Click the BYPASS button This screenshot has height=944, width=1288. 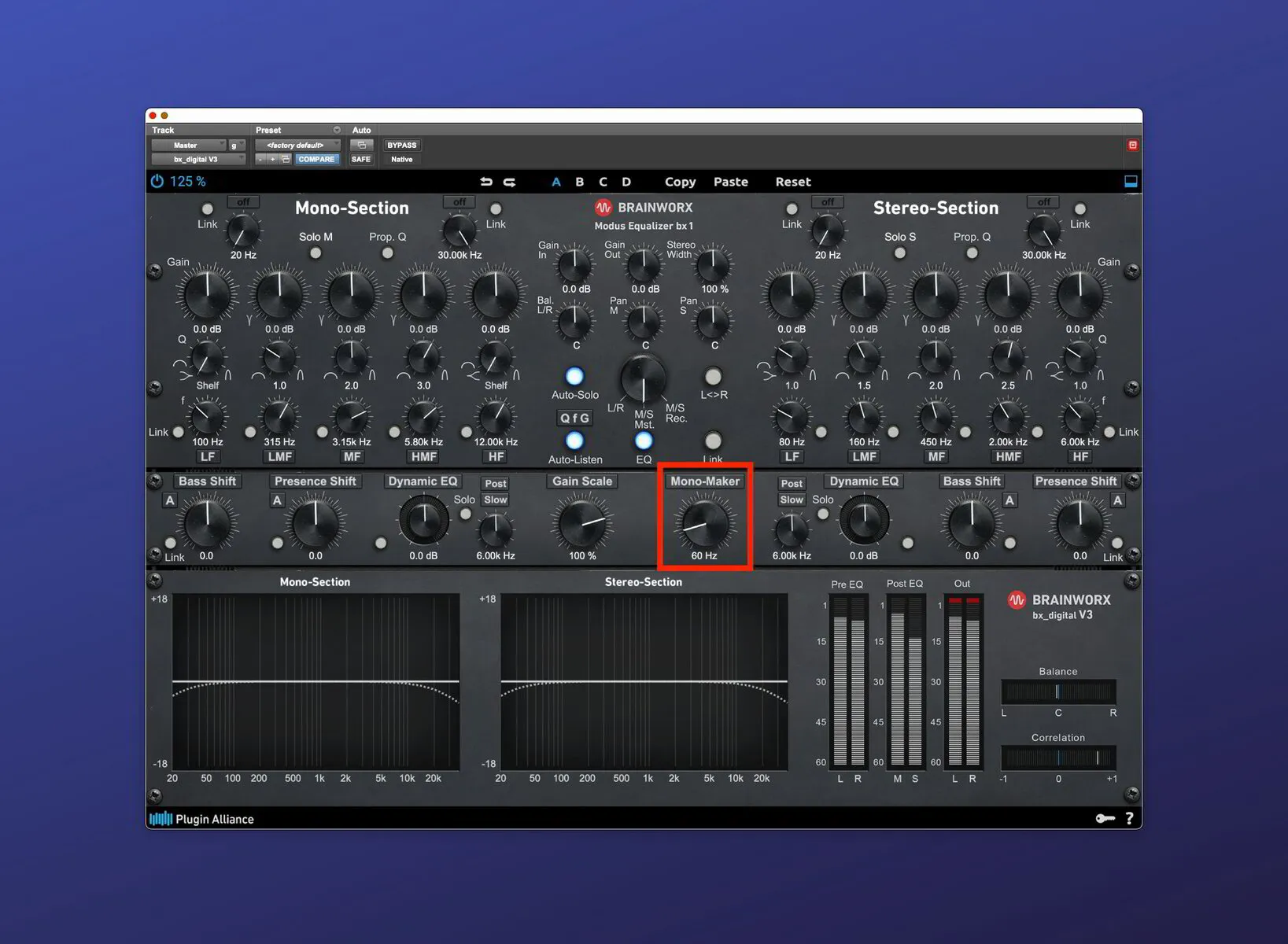(x=401, y=145)
